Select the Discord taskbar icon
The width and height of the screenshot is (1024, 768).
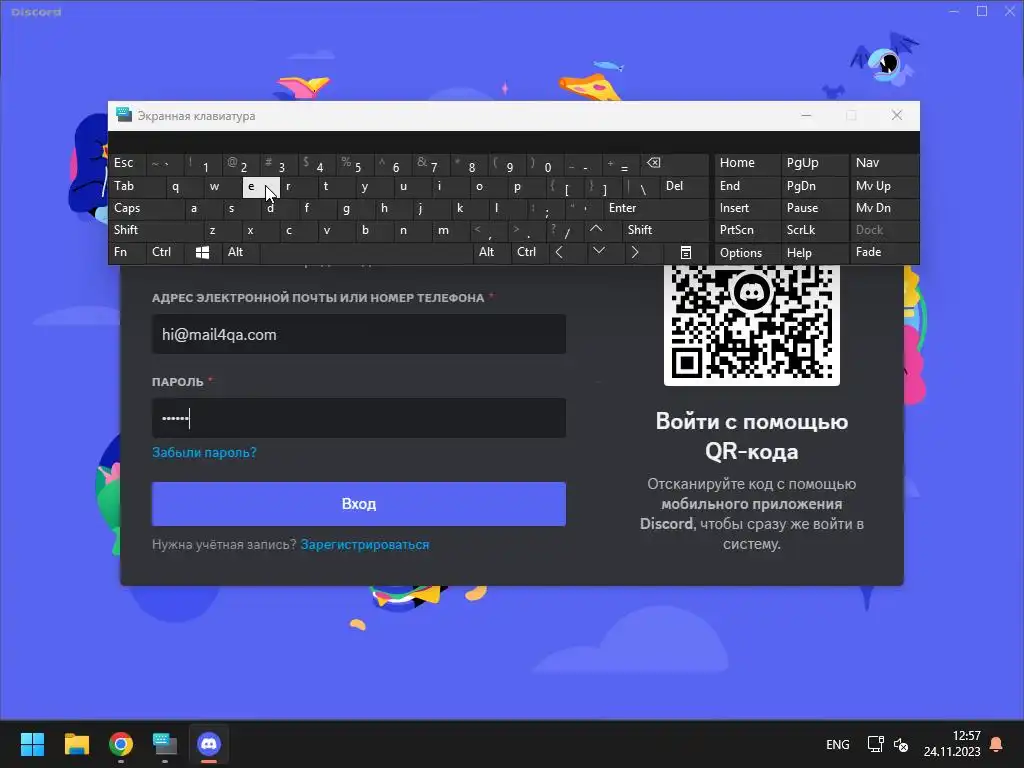[209, 744]
